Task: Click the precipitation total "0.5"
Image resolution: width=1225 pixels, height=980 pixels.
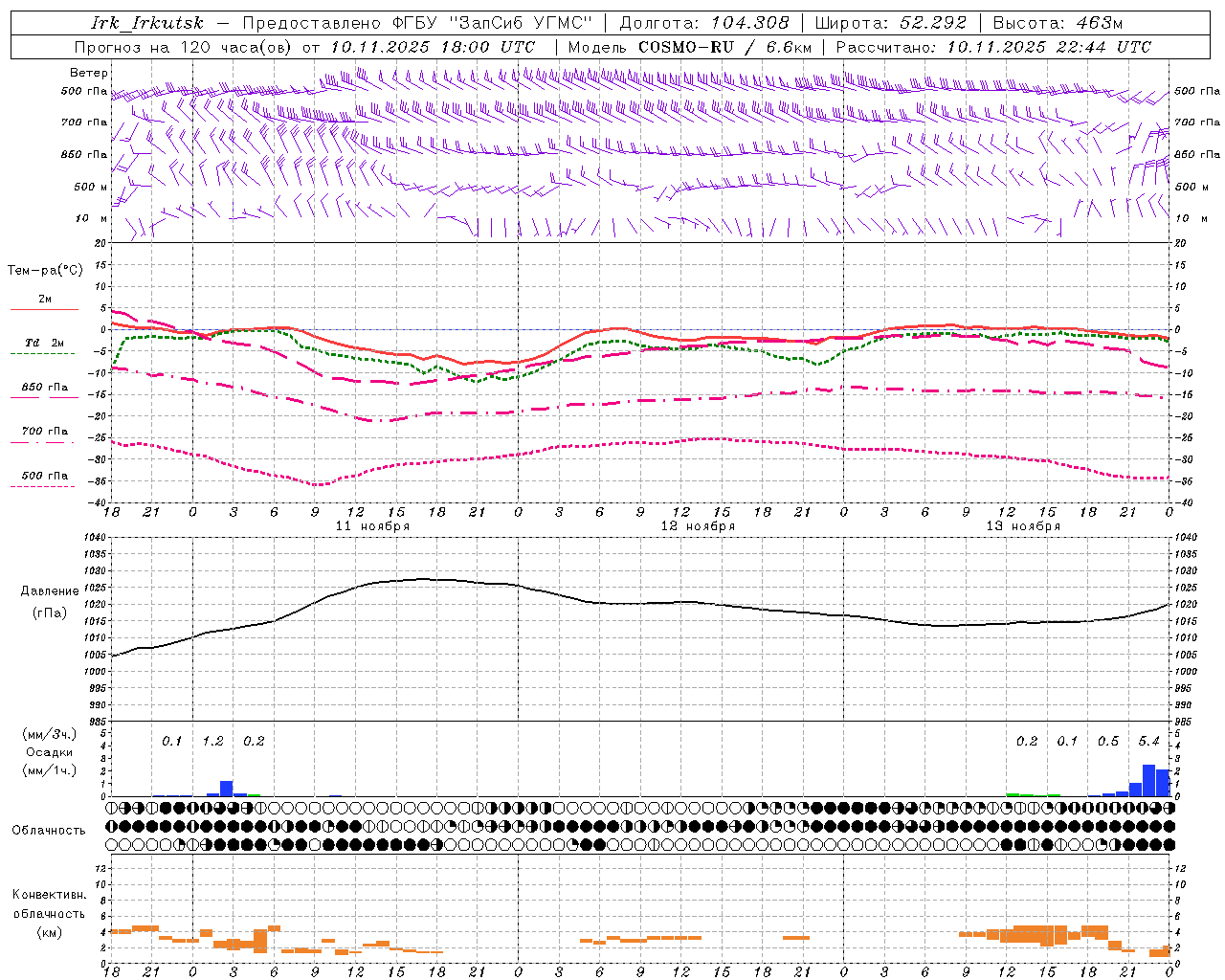Action: point(1108,742)
